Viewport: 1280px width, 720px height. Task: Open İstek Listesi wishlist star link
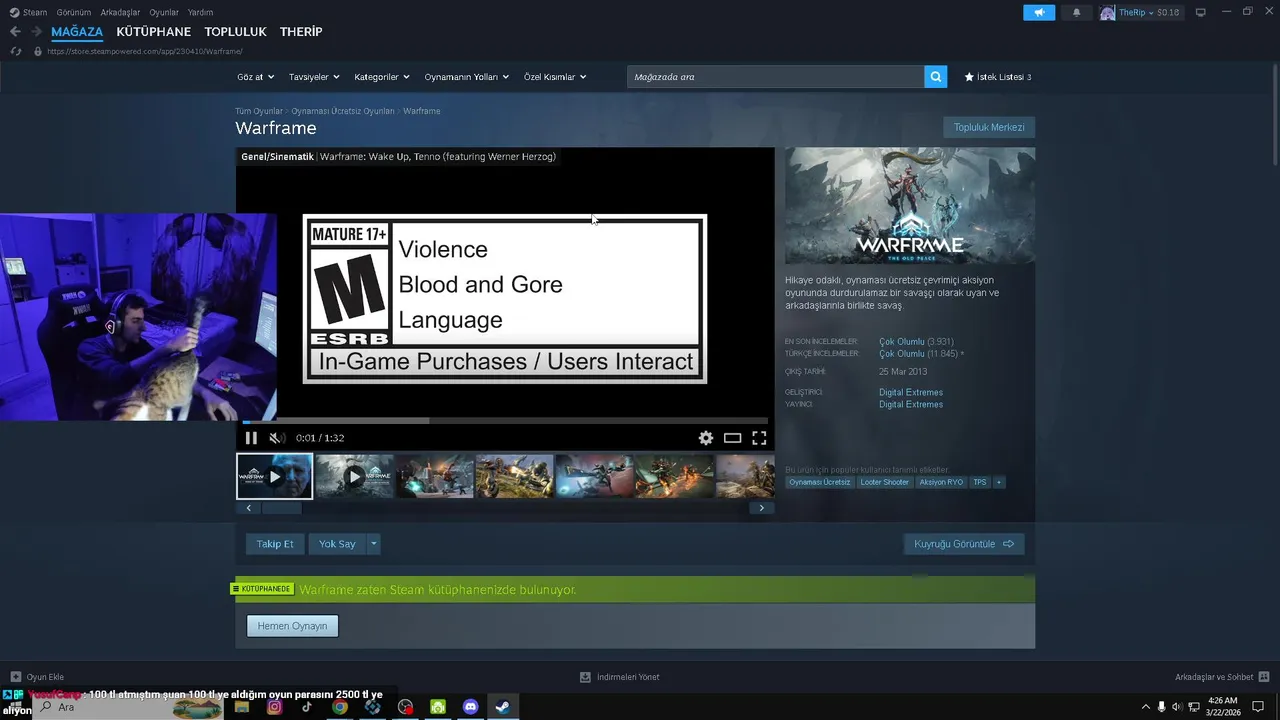click(997, 77)
